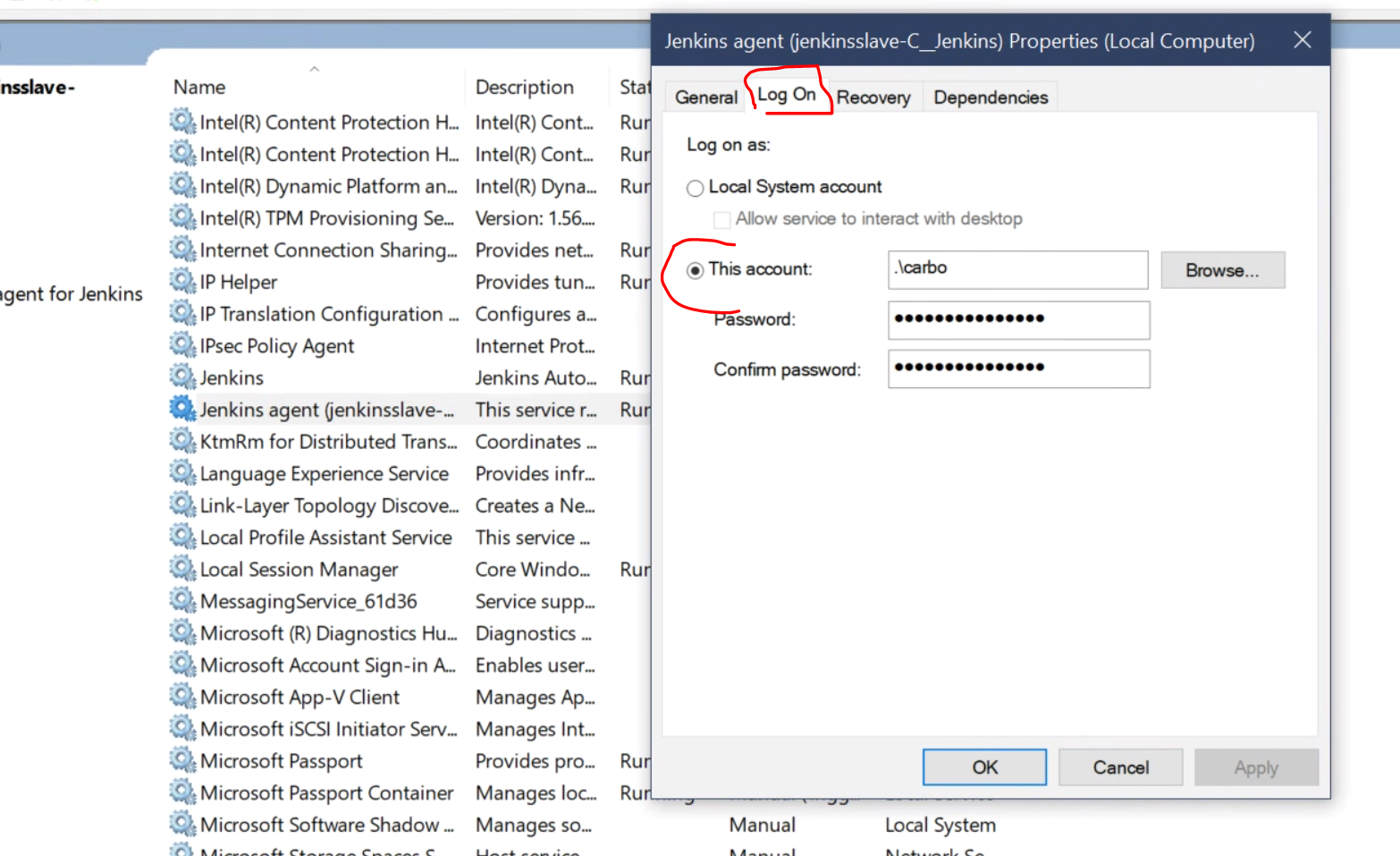Viewport: 1400px width, 856px height.
Task: Click the IPsec Policy Agent gear icon
Action: coord(182,345)
